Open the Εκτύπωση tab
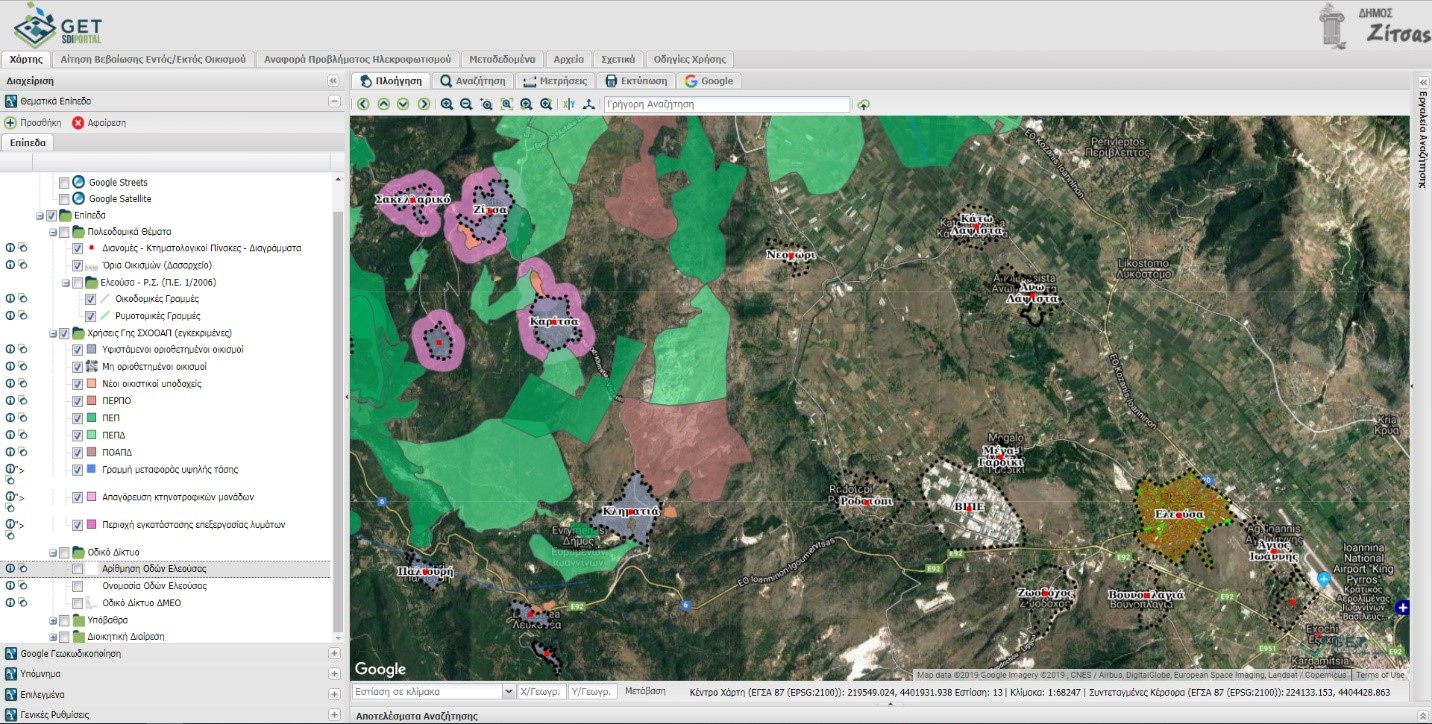This screenshot has height=724, width=1432. [x=636, y=81]
